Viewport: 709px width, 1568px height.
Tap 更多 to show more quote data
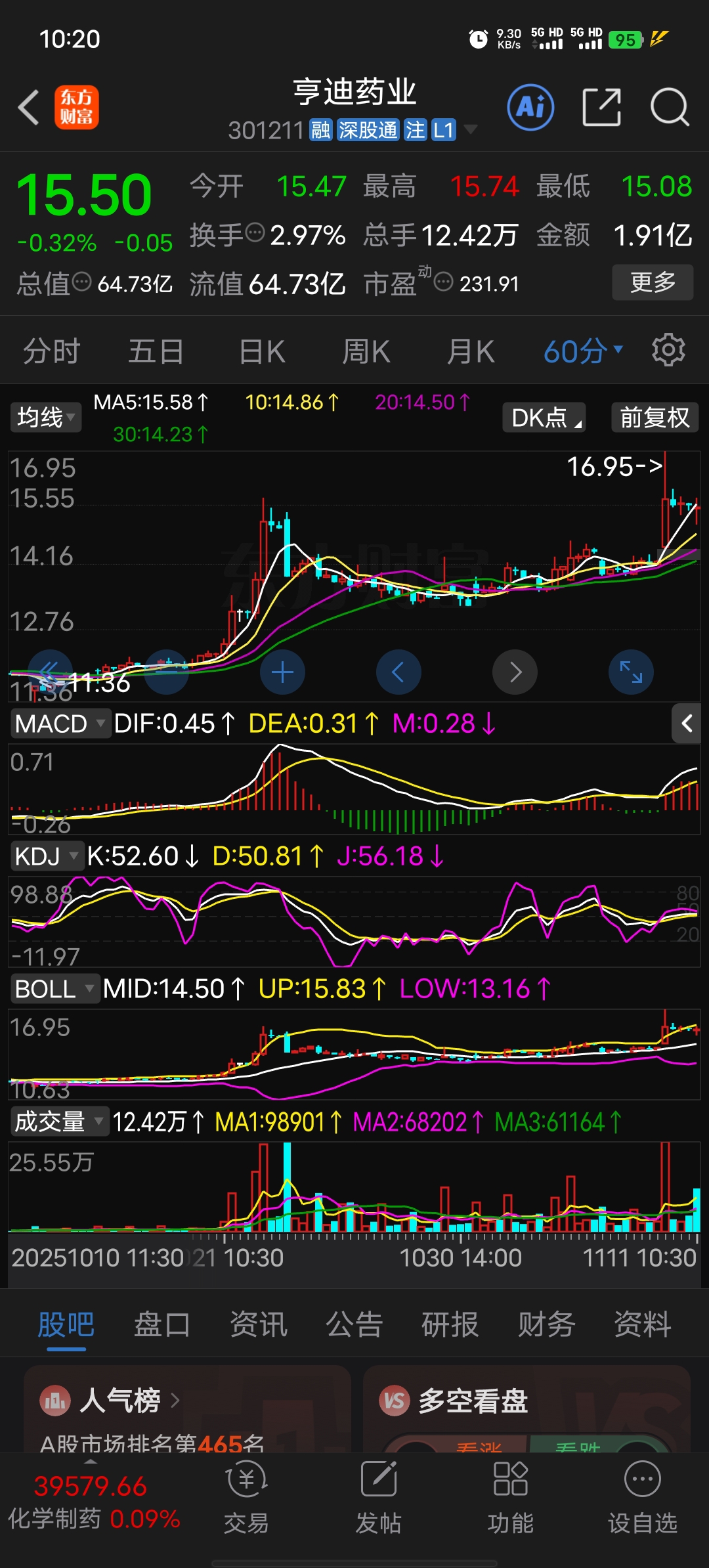(653, 282)
